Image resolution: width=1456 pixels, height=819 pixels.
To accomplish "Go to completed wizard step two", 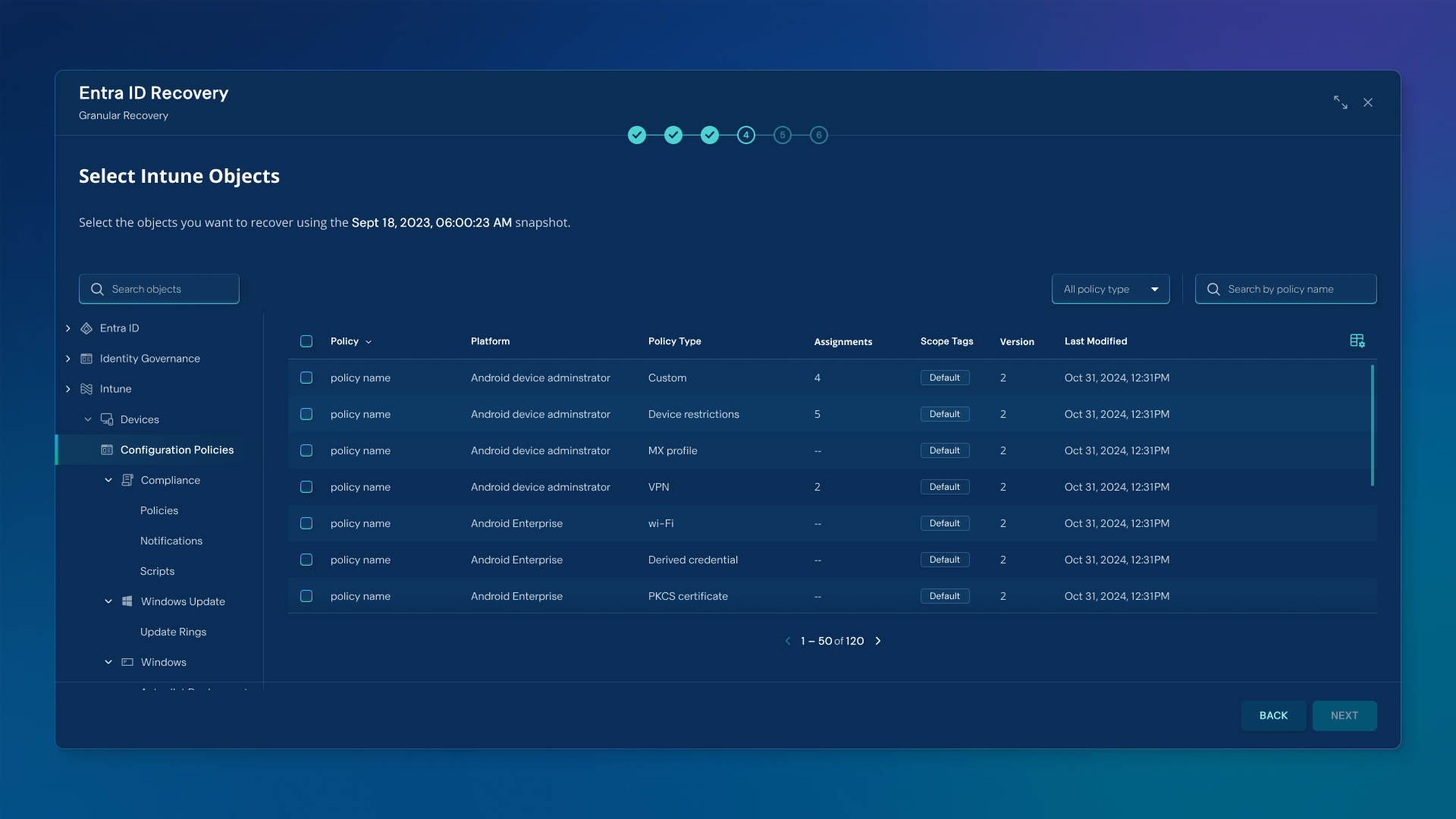I will coord(673,135).
